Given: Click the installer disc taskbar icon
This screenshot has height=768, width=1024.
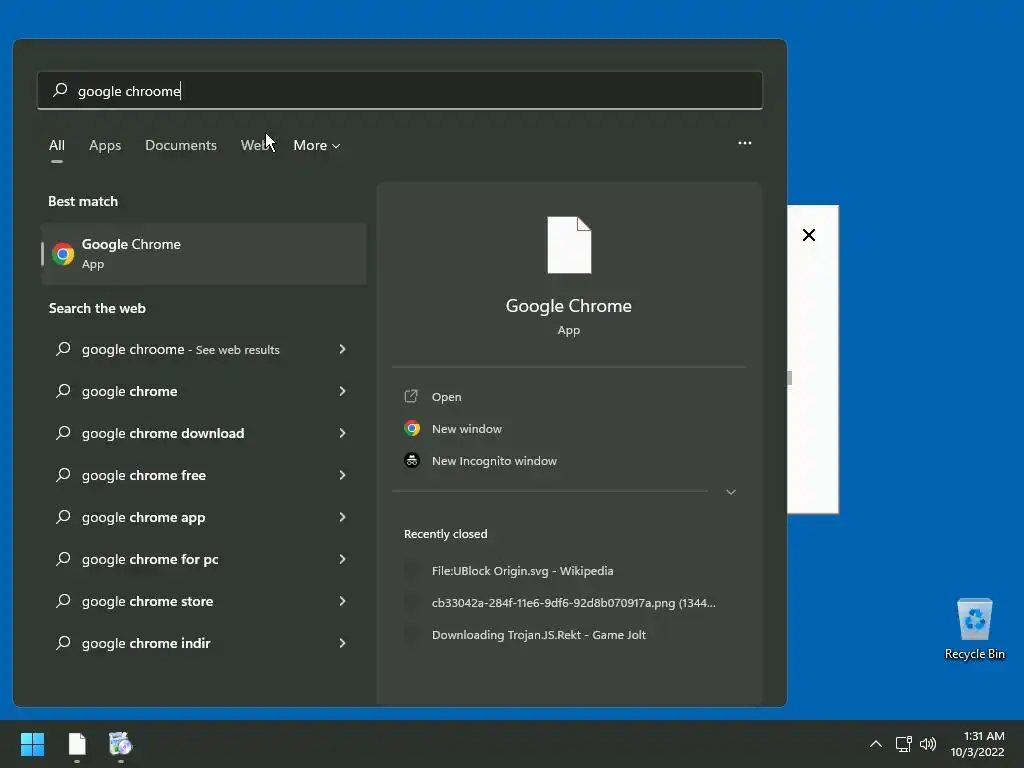Looking at the screenshot, I should coord(120,744).
